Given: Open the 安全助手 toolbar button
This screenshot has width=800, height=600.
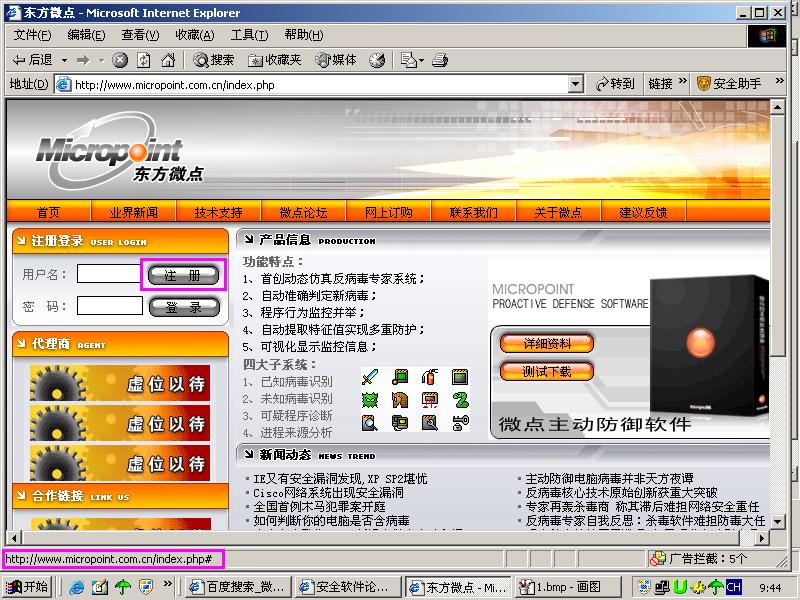Looking at the screenshot, I should pos(729,84).
